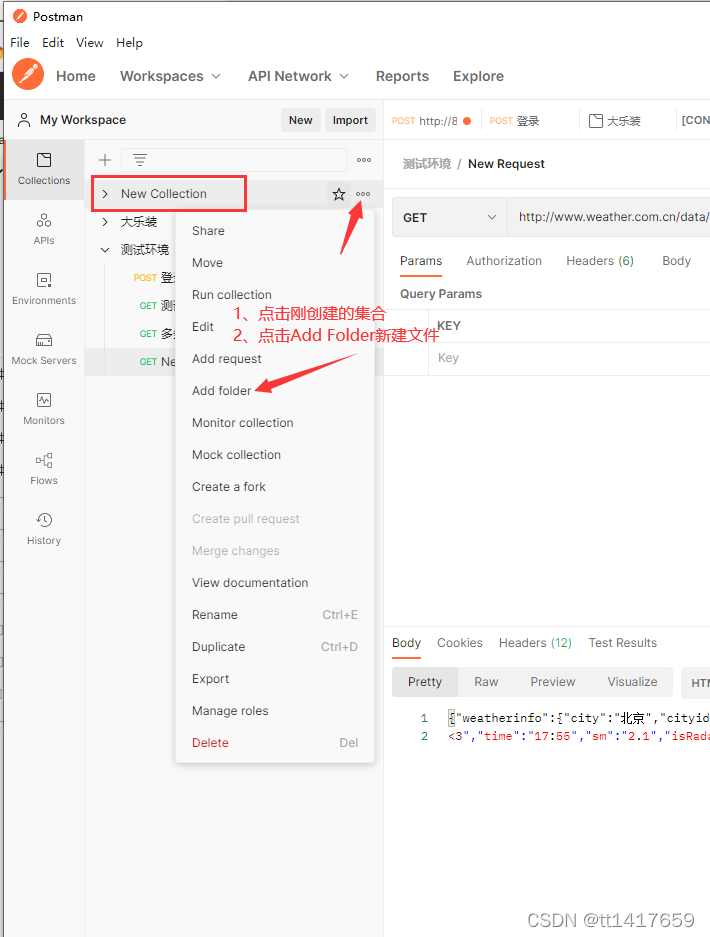Click the collections search field
Image resolution: width=710 pixels, height=937 pixels.
tap(234, 160)
